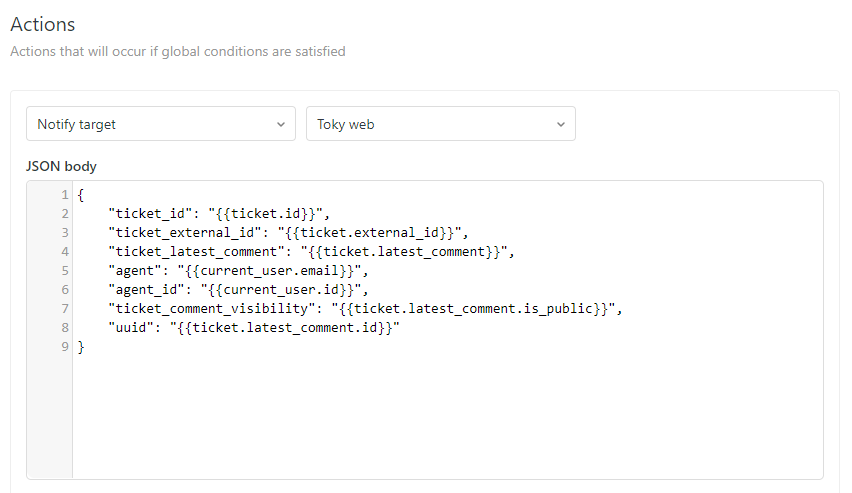Click the actions description text under heading
This screenshot has height=493, width=852.
pyautogui.click(x=178, y=51)
